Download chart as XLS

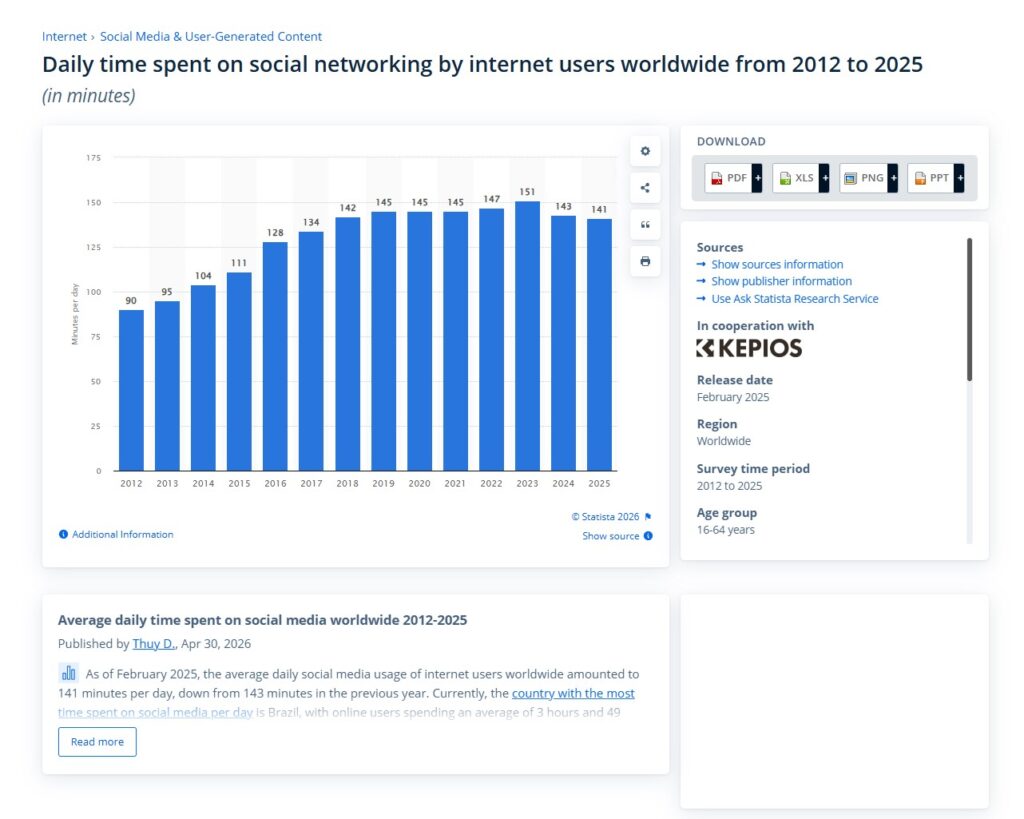click(x=801, y=178)
